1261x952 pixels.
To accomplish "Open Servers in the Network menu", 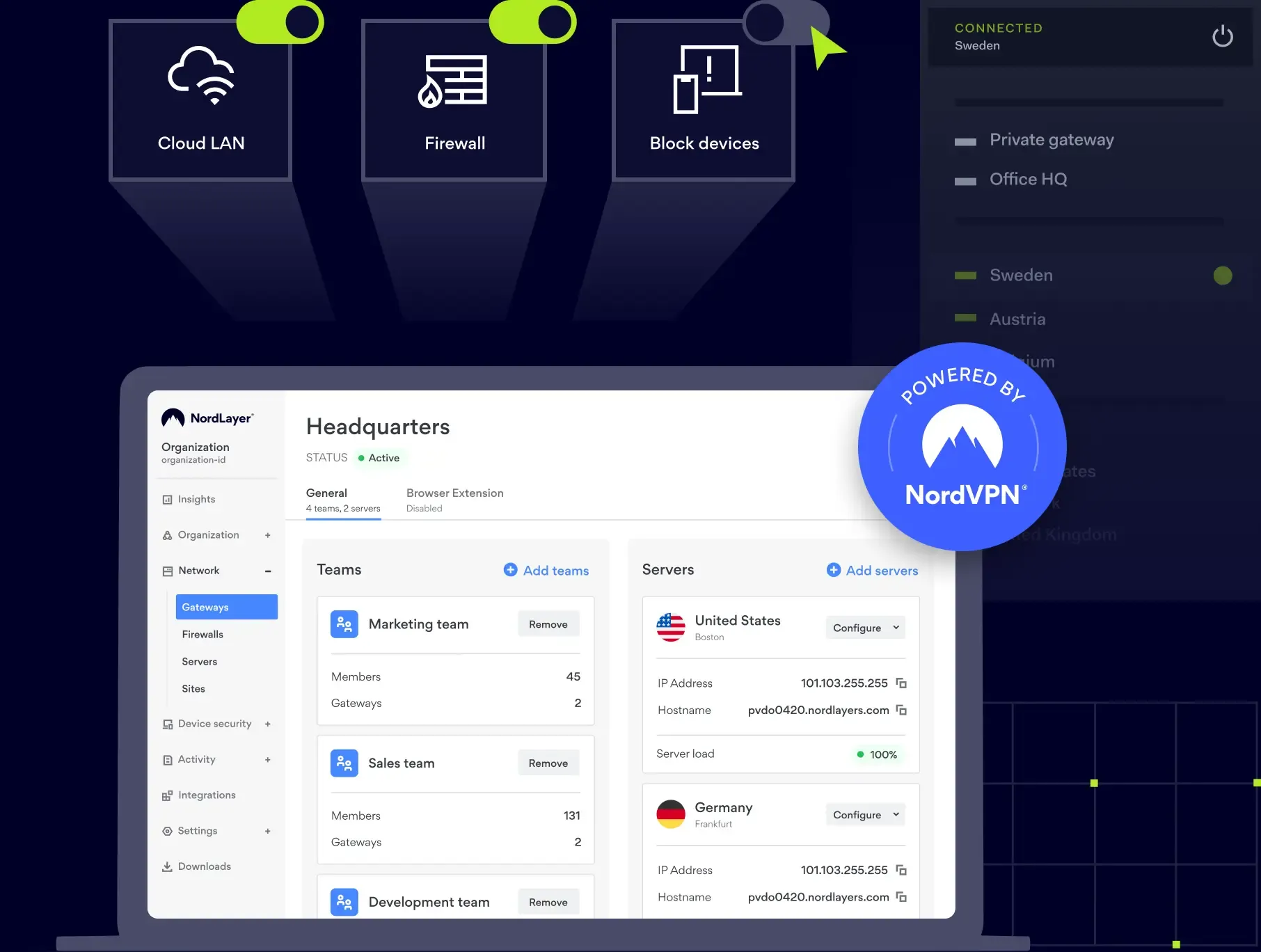I will [200, 661].
